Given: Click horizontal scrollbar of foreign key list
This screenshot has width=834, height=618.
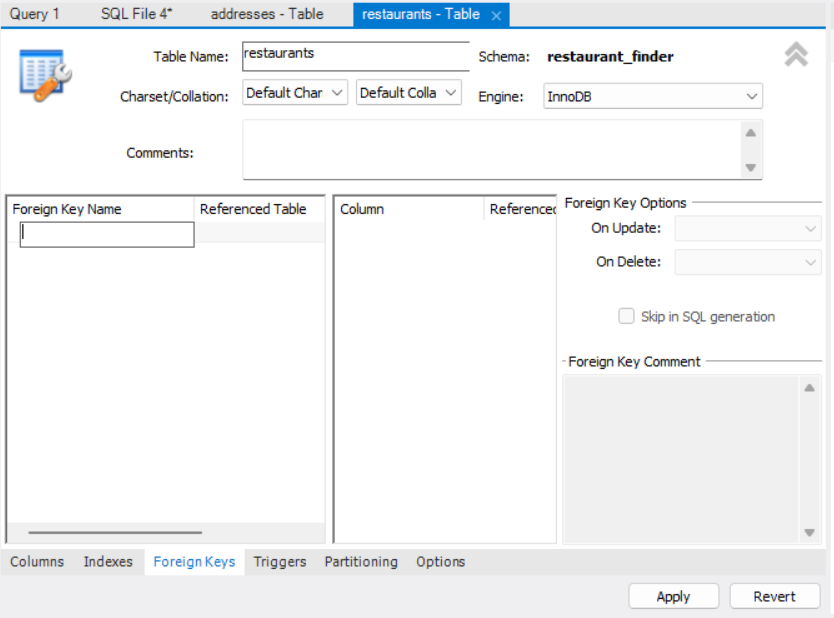Looking at the screenshot, I should coord(115,532).
